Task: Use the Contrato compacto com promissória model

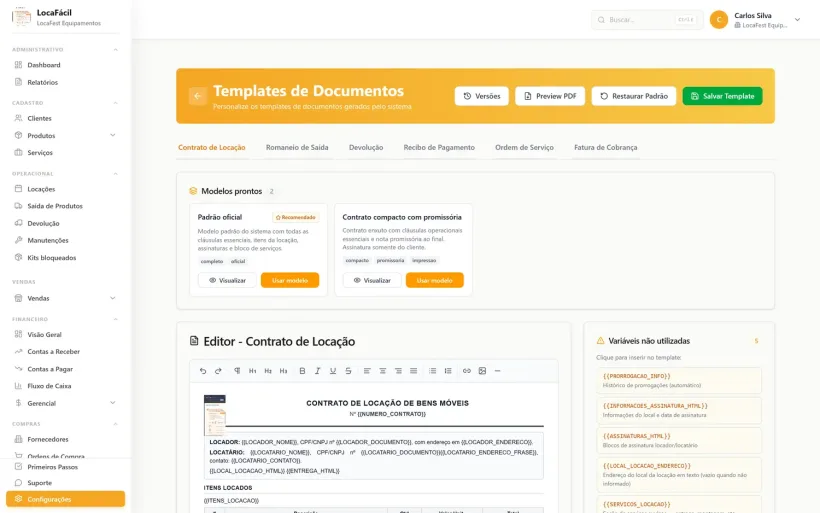Action: click(435, 280)
